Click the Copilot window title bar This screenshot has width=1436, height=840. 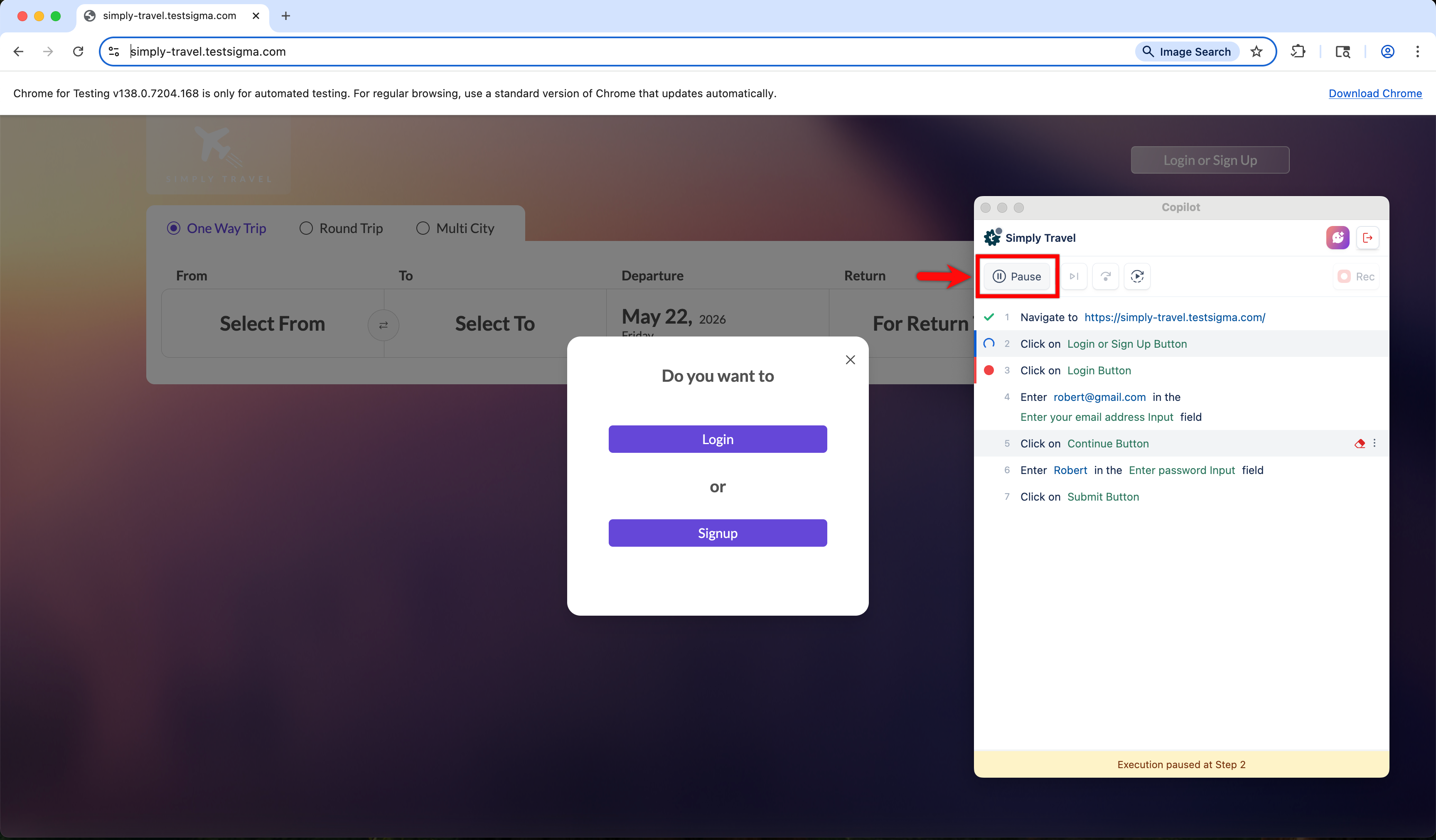[x=1181, y=207]
